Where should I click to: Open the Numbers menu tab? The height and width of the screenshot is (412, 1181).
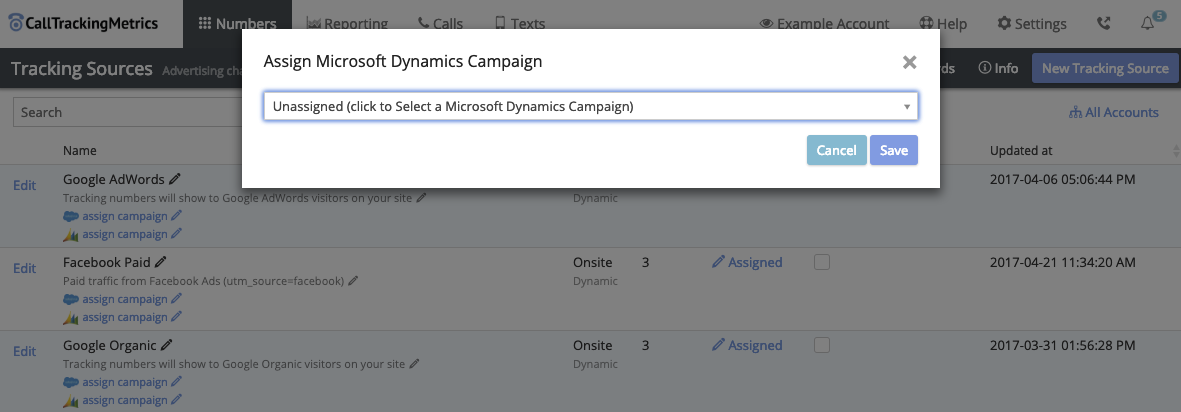point(237,24)
